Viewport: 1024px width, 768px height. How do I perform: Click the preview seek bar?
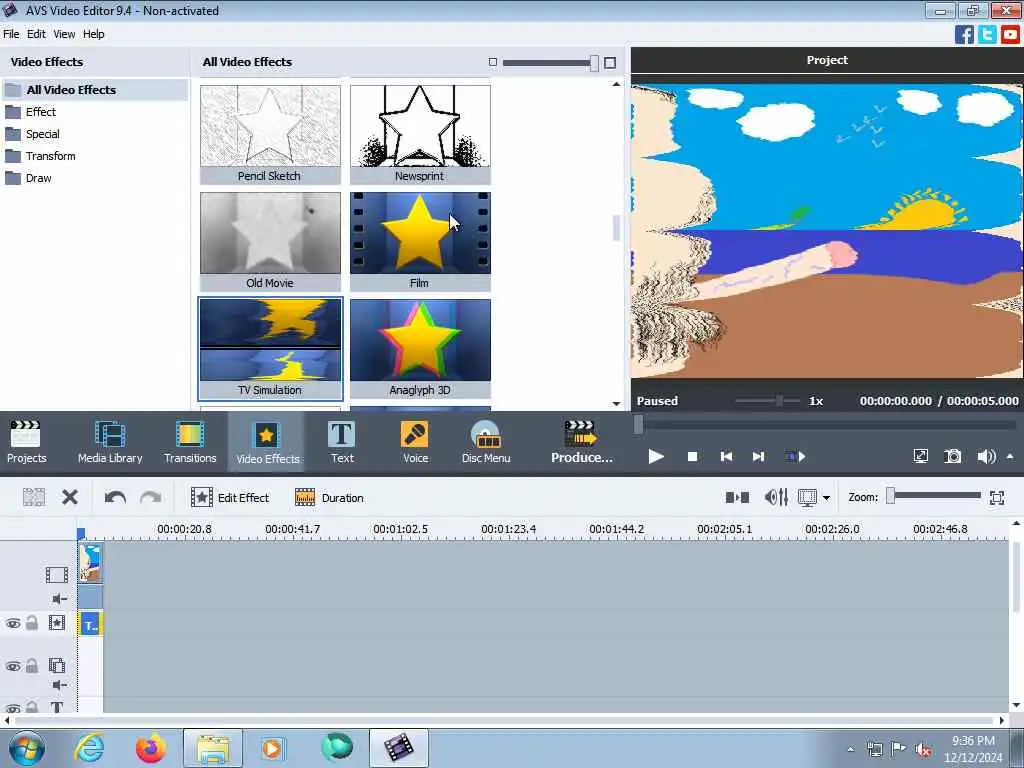click(827, 425)
